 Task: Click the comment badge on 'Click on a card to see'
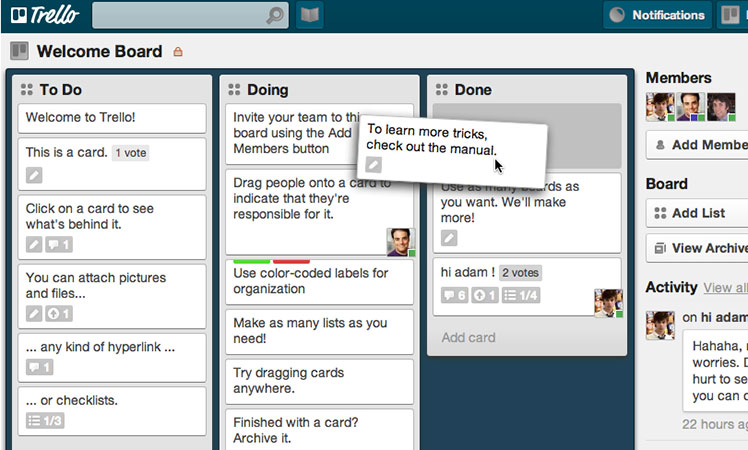tap(59, 245)
